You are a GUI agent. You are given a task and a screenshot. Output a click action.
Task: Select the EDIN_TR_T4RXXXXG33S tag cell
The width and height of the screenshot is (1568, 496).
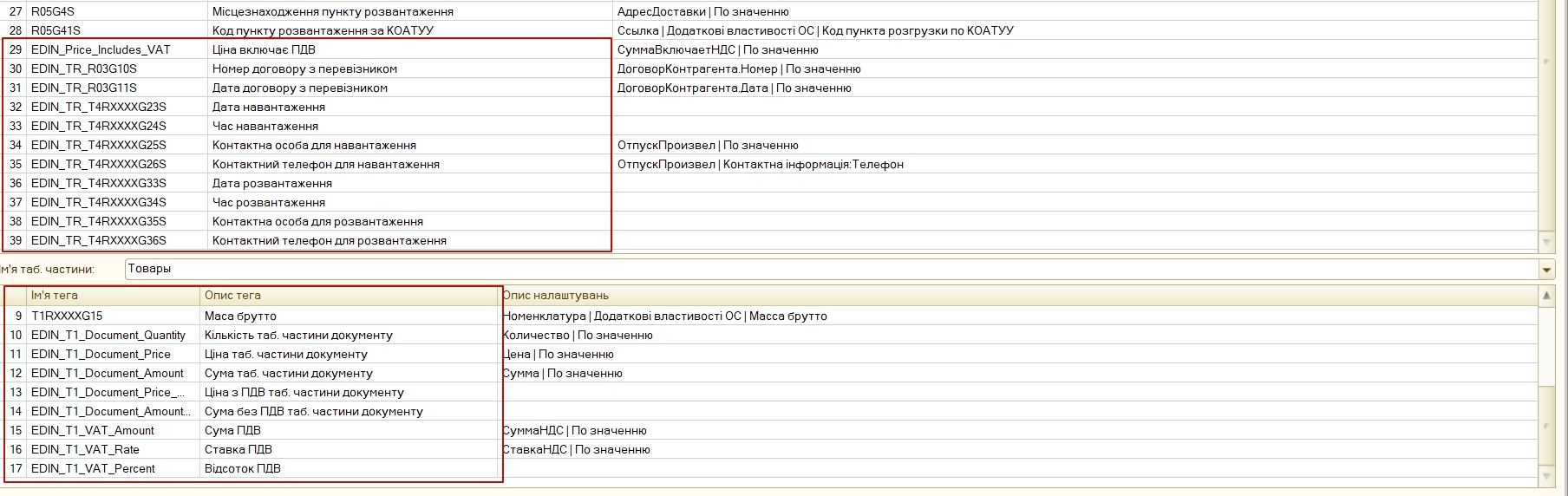[118, 183]
